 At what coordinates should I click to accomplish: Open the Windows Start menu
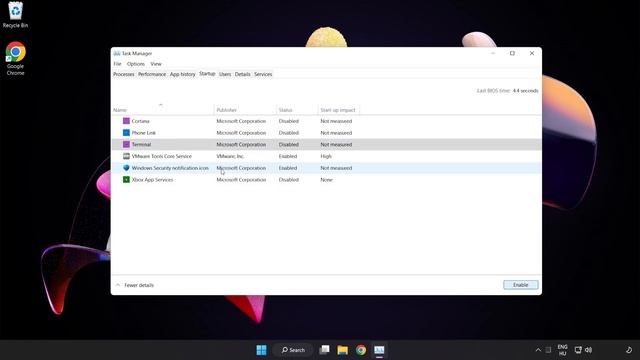pos(261,350)
